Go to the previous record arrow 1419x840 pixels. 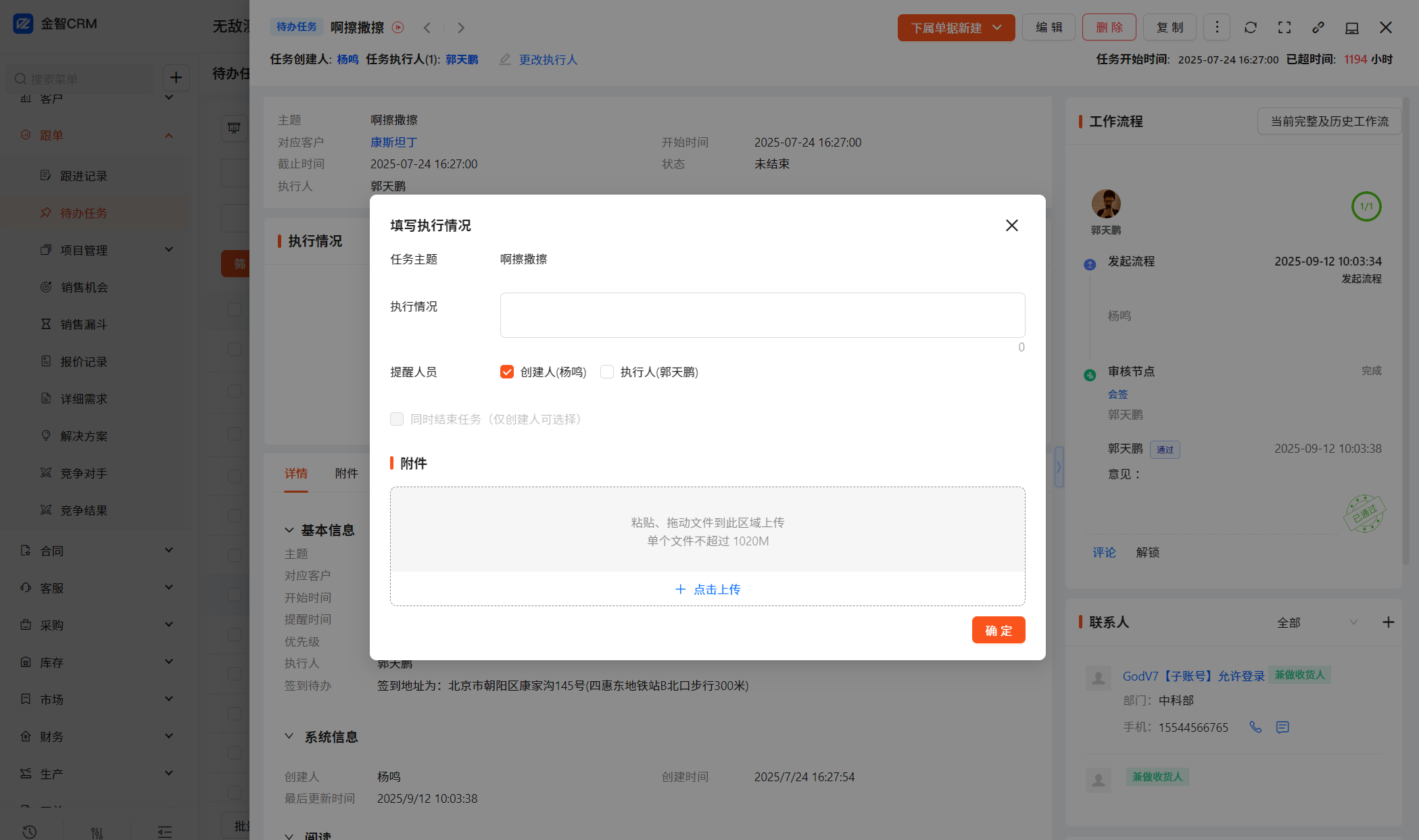click(x=427, y=28)
